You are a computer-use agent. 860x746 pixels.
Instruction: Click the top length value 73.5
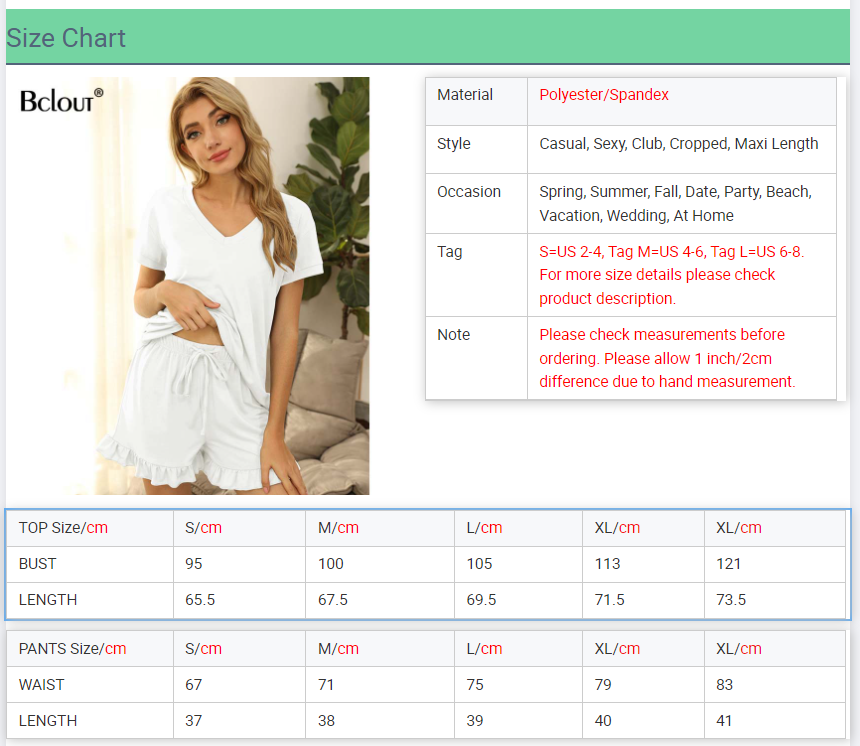point(731,600)
